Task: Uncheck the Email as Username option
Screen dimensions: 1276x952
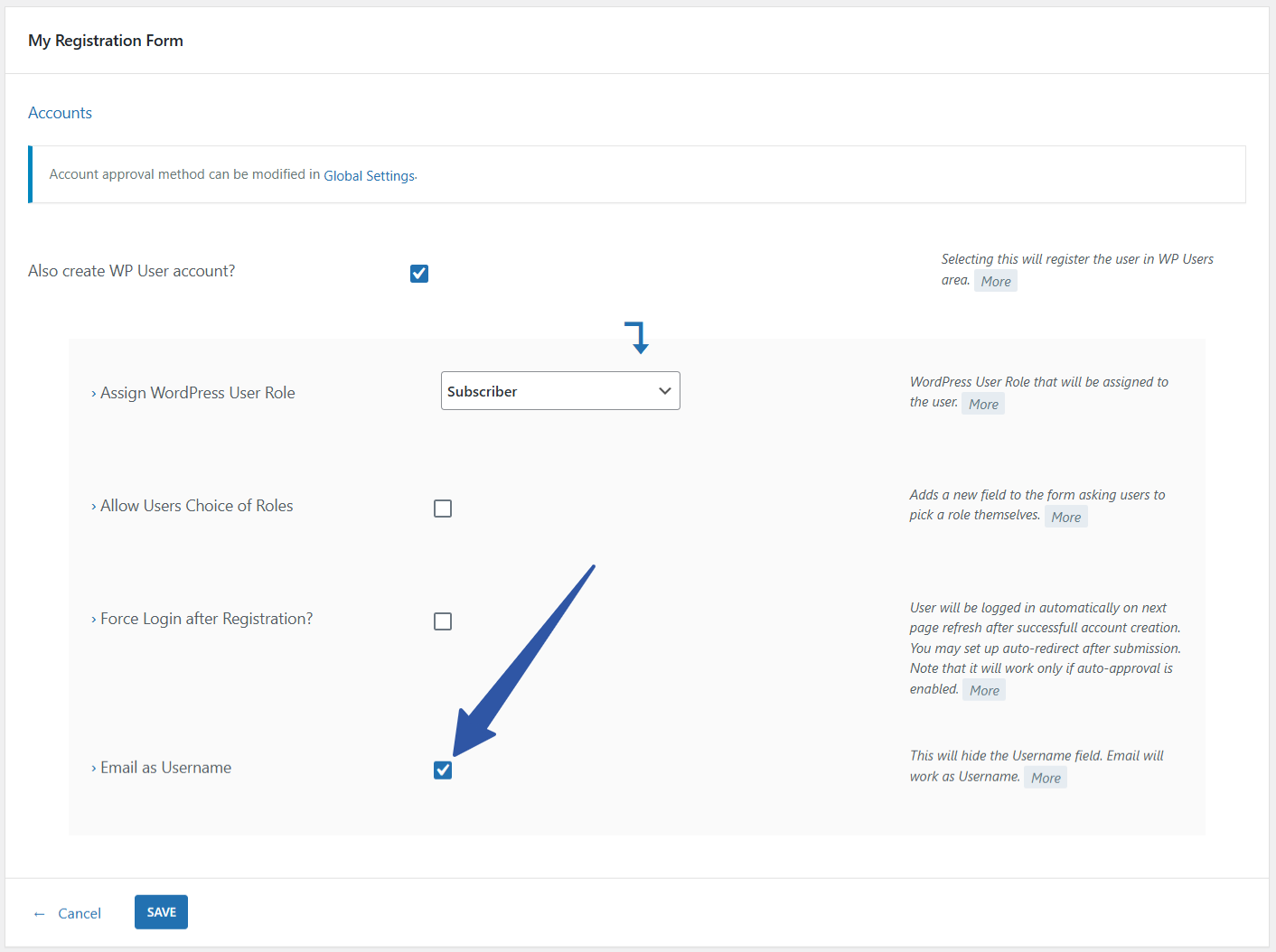Action: (443, 770)
